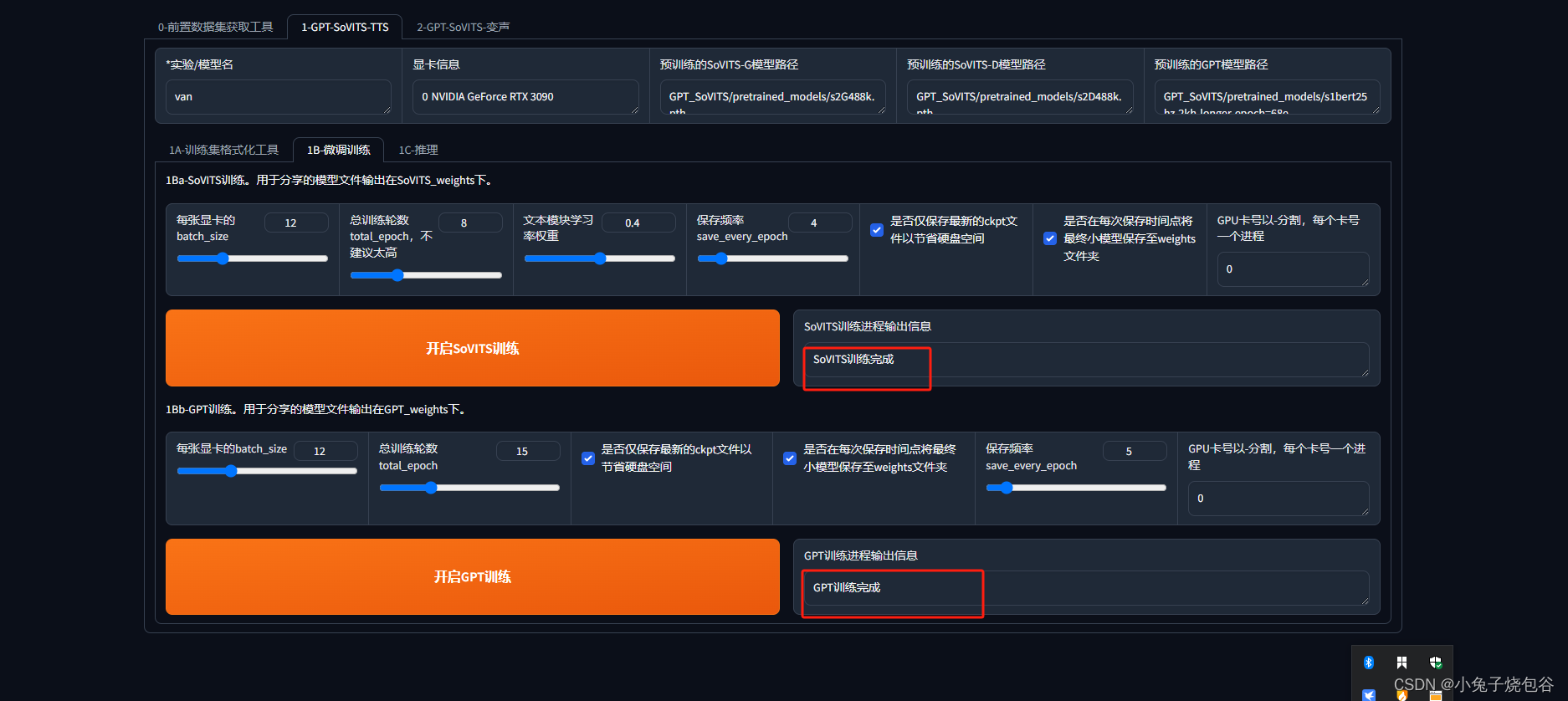Click the SoVITS batch_size slider
This screenshot has height=701, width=1568.
252,258
